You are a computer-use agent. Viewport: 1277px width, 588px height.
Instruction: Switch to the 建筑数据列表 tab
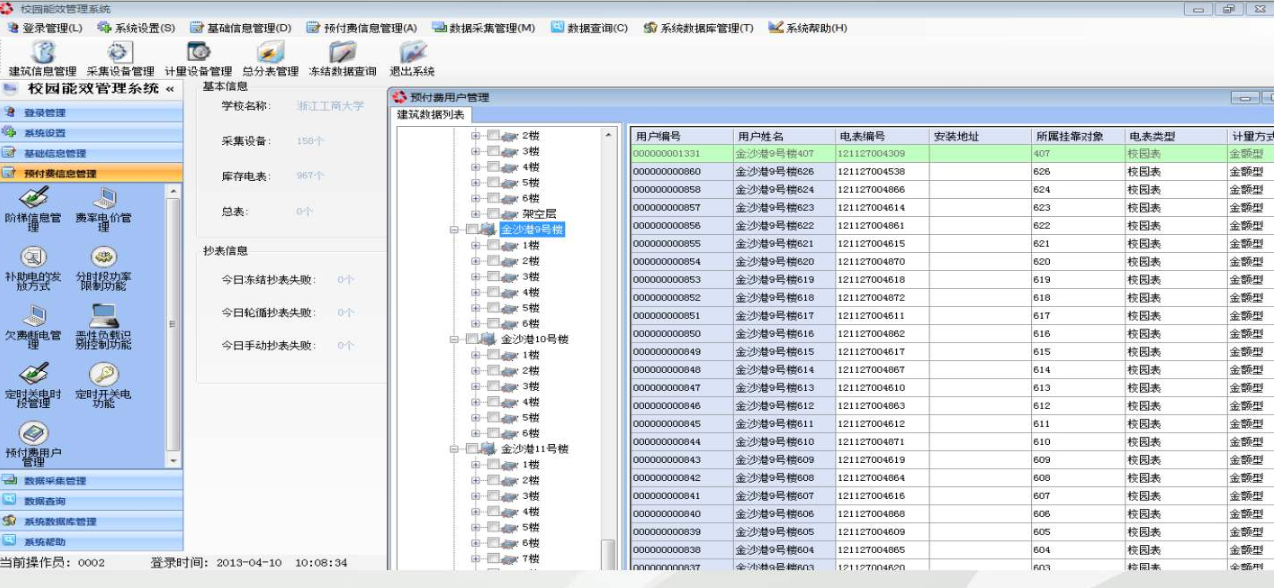[431, 115]
